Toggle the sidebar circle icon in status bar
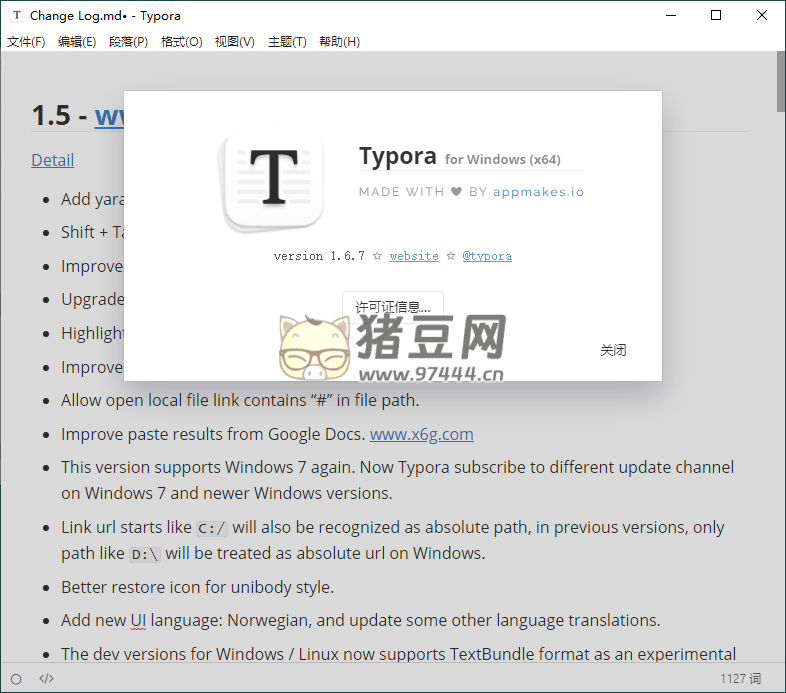This screenshot has width=786, height=693. [16, 679]
